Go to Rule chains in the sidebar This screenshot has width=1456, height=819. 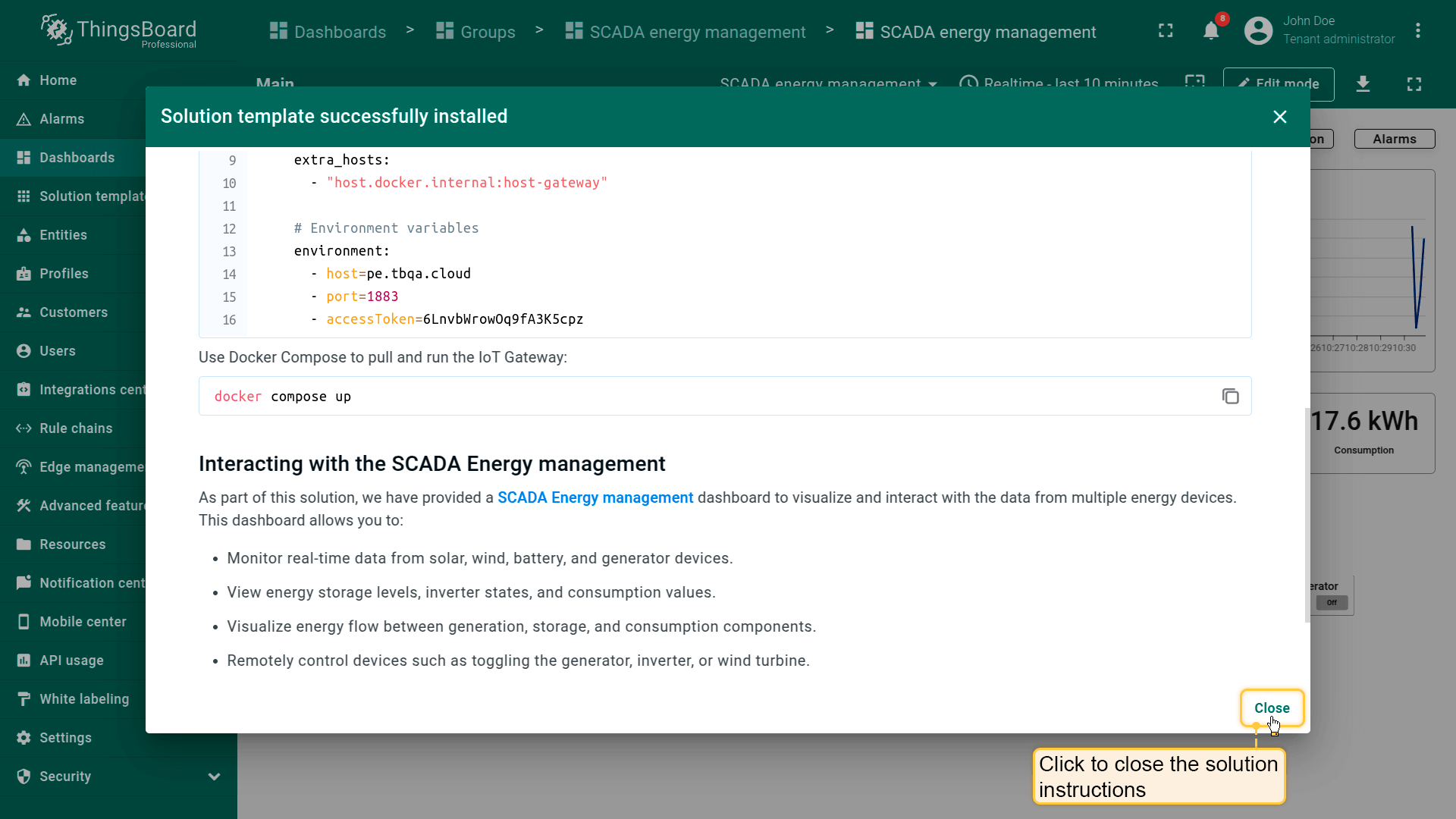click(75, 428)
